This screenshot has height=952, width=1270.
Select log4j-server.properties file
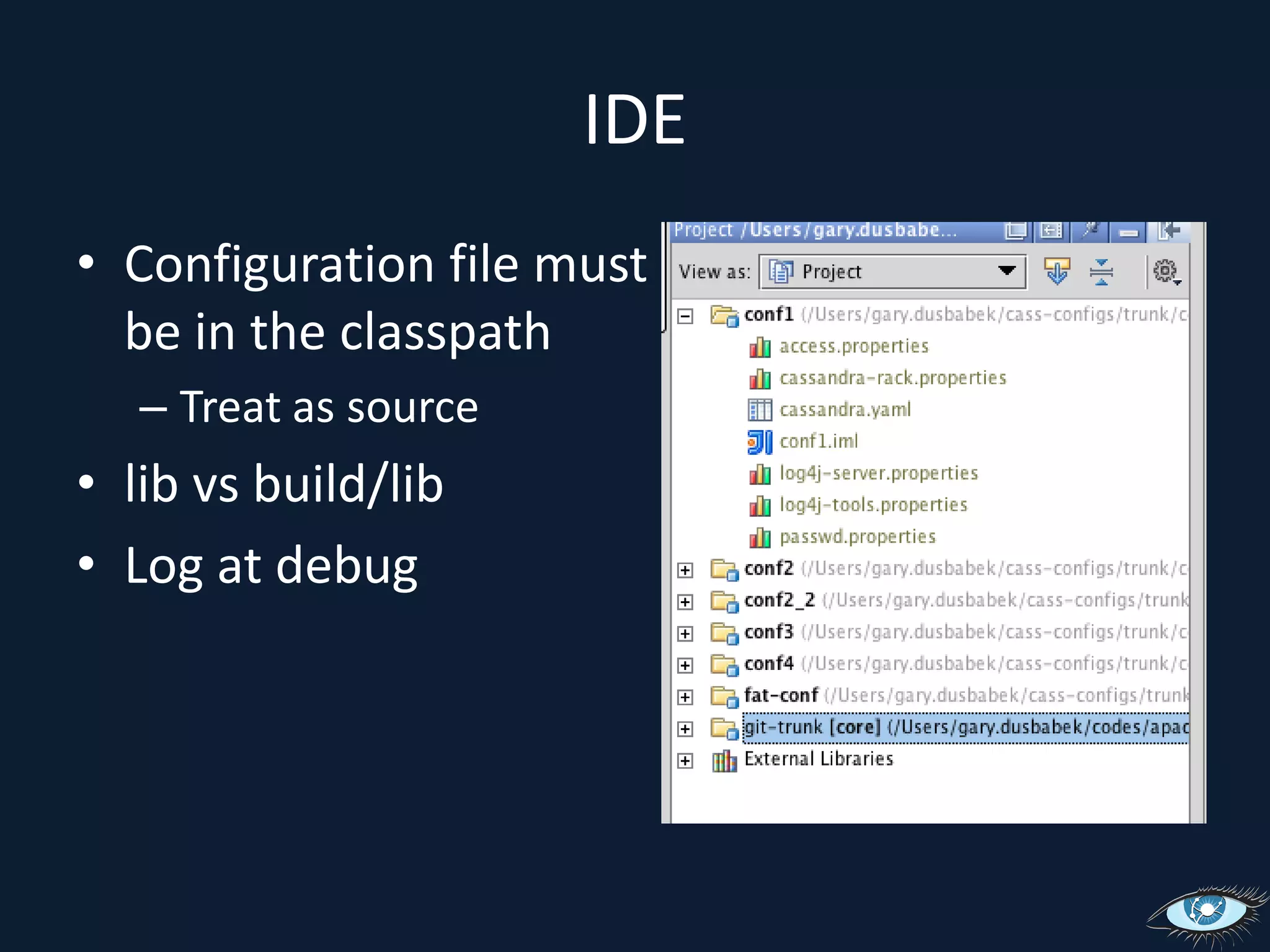click(878, 474)
